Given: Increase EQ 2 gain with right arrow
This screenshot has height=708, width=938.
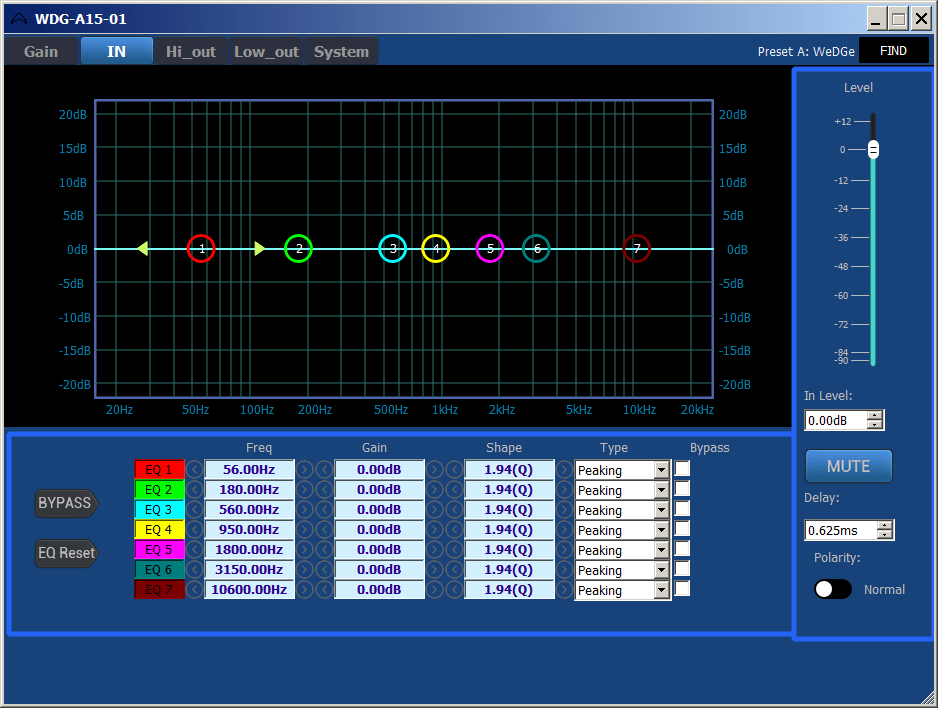Looking at the screenshot, I should click(x=434, y=490).
